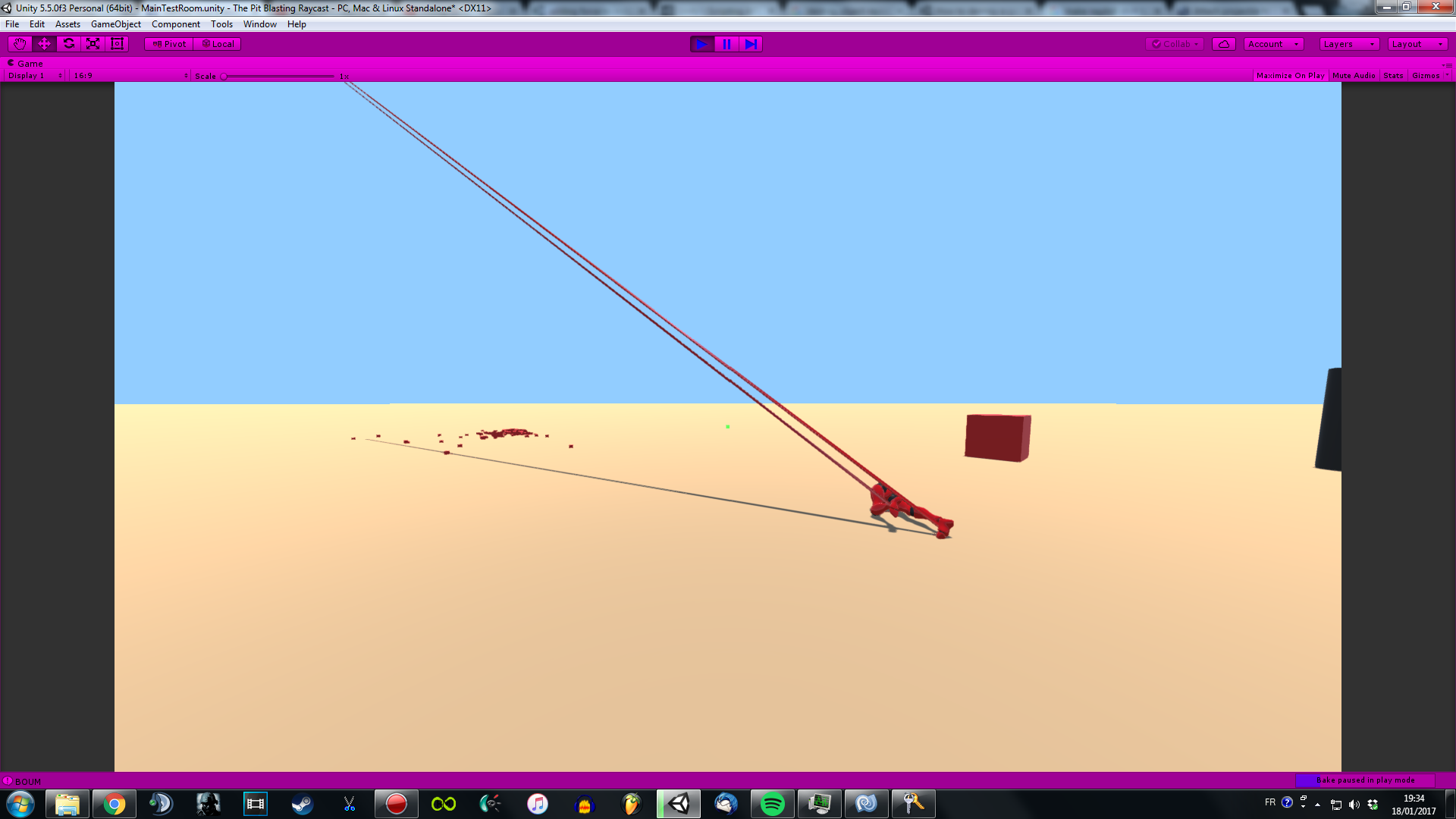Expand the Layers dropdown
Screen dimensions: 1456x819
tap(1348, 44)
